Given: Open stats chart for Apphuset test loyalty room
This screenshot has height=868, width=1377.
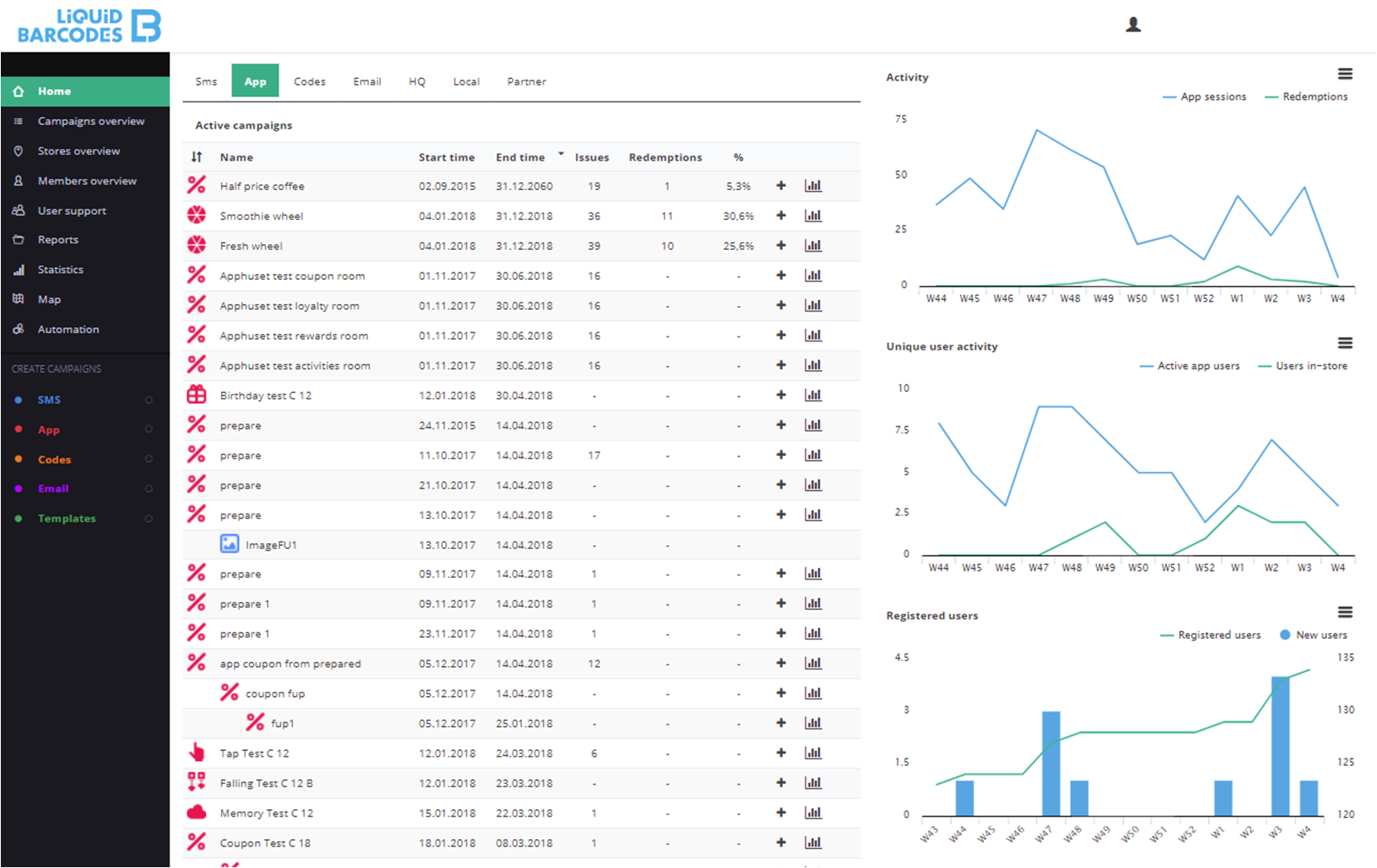Looking at the screenshot, I should pyautogui.click(x=814, y=306).
